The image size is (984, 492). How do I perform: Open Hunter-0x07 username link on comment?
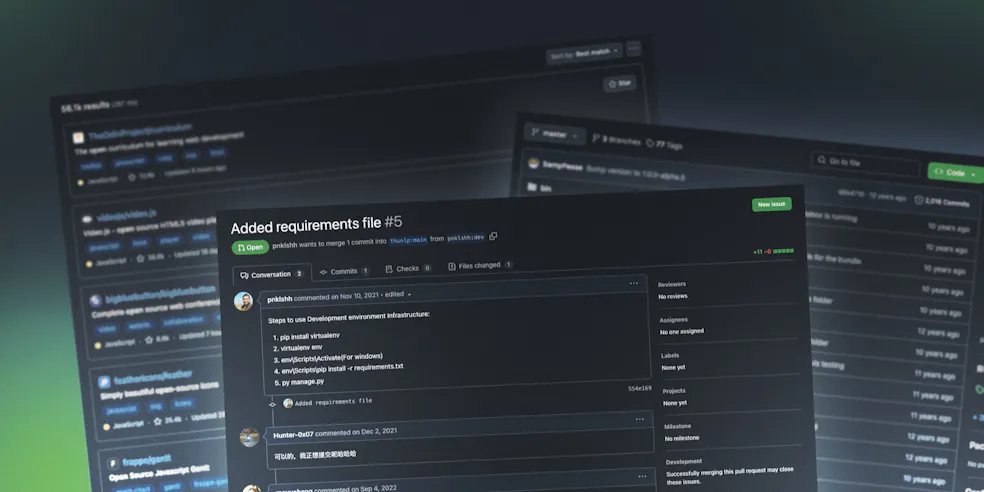tap(293, 434)
